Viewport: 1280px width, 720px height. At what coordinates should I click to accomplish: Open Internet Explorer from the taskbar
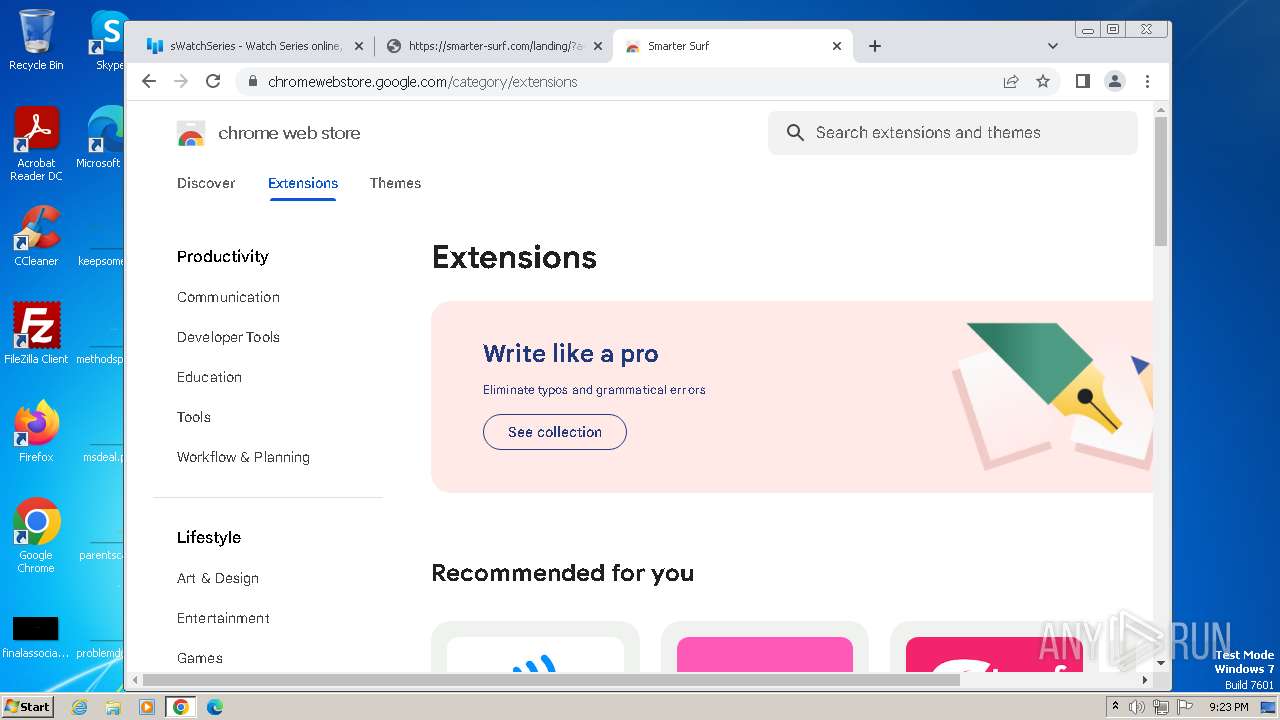pyautogui.click(x=79, y=707)
